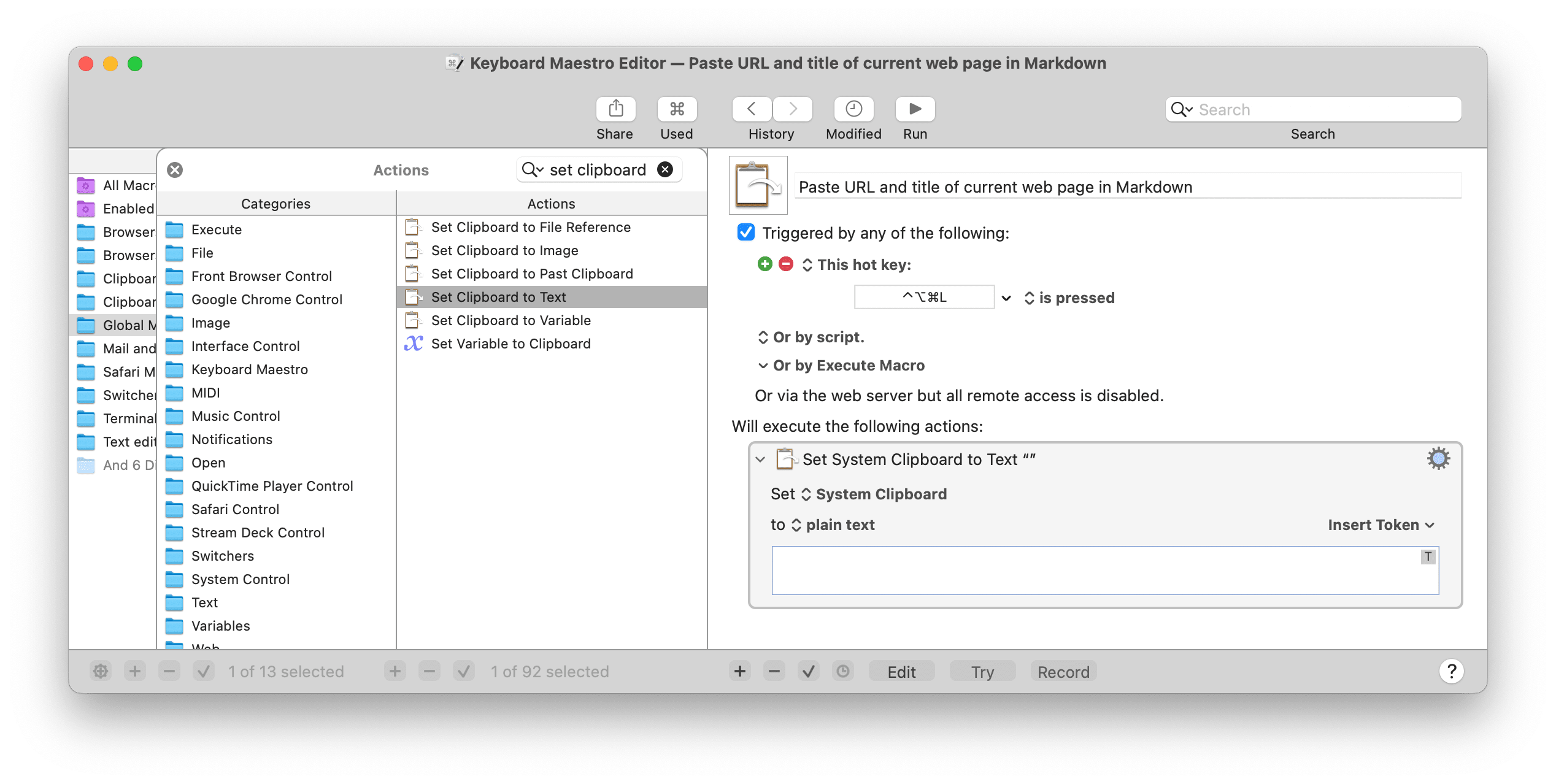The width and height of the screenshot is (1556, 784).
Task: Select 'Set Clipboard to Variable' action
Action: pyautogui.click(x=552, y=320)
